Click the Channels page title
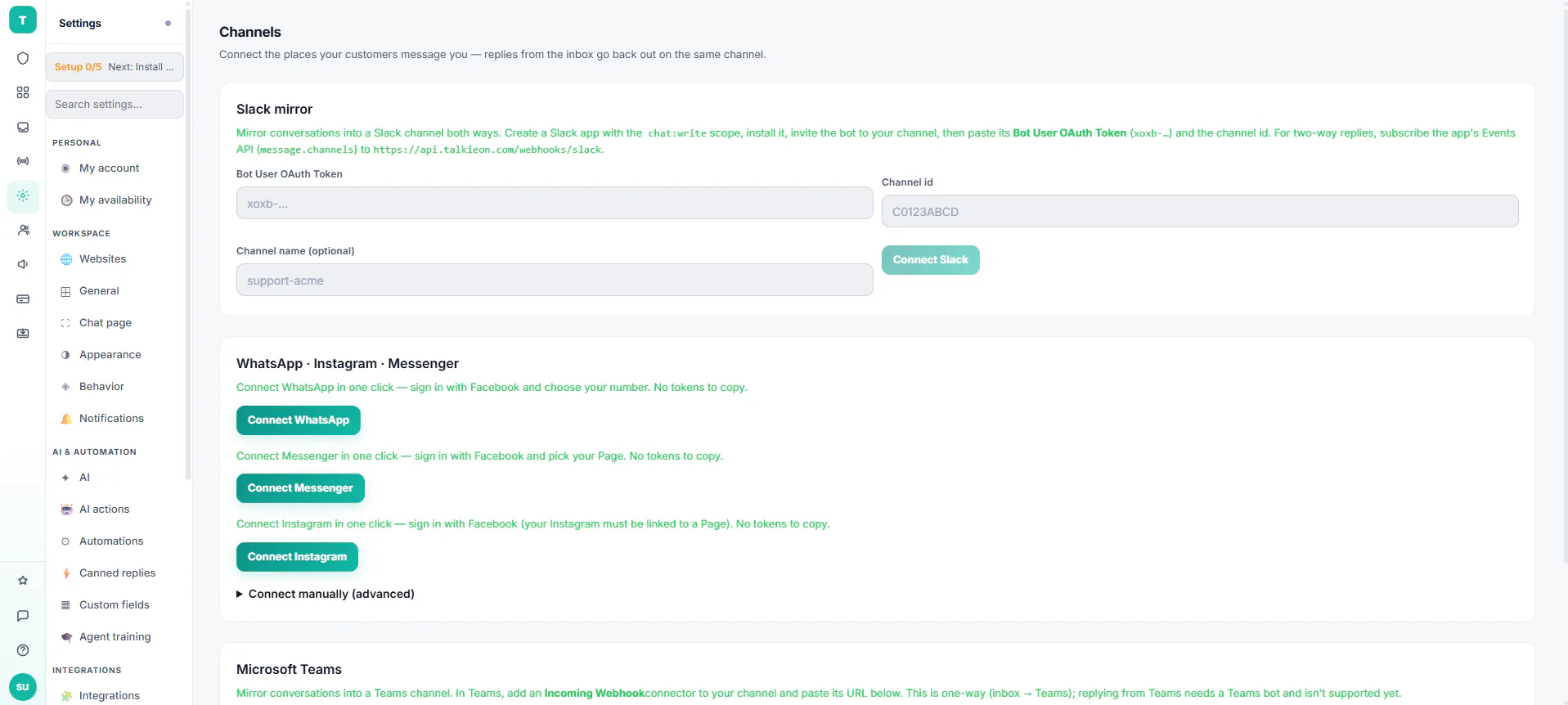This screenshot has width=1568, height=705. pyautogui.click(x=250, y=32)
